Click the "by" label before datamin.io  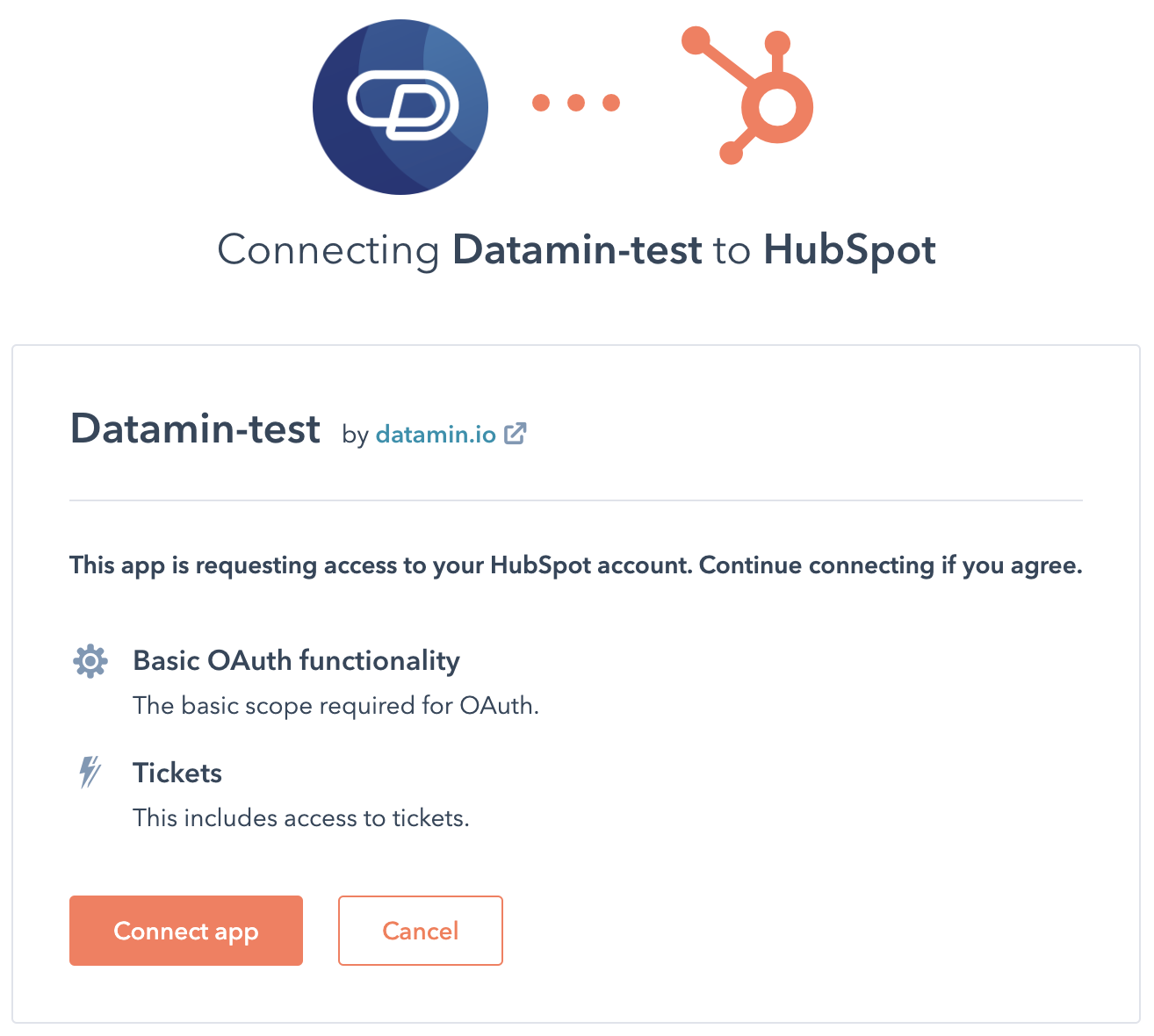(355, 435)
